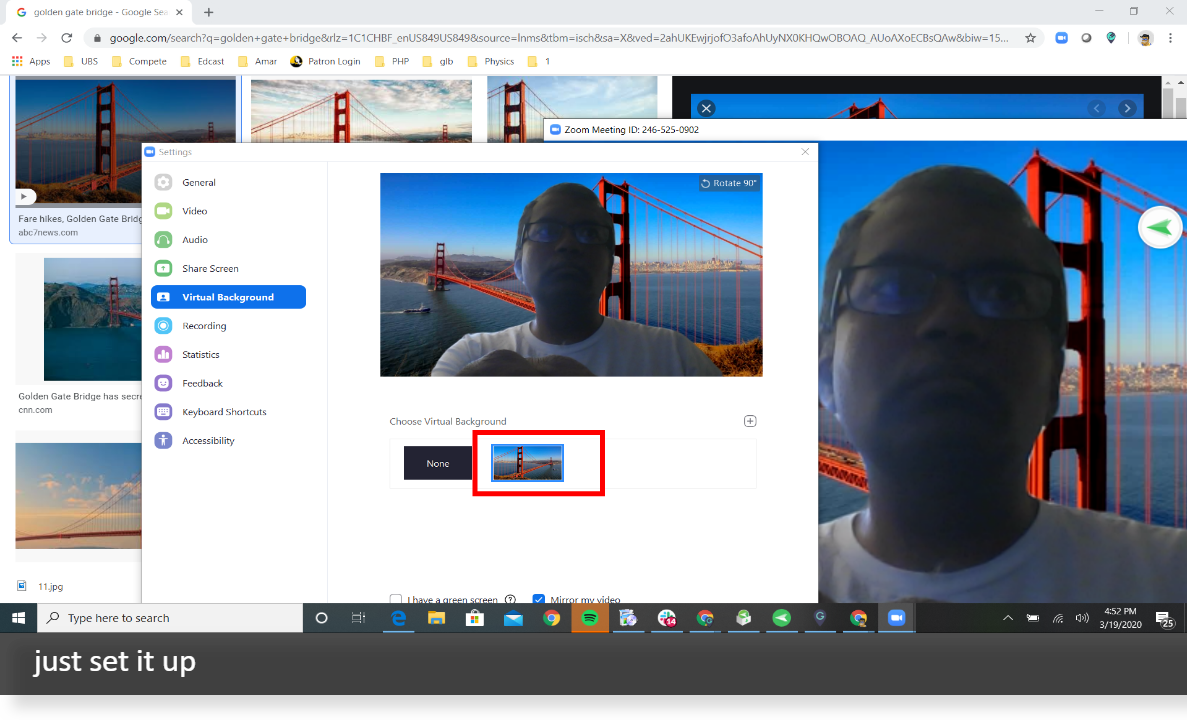Open Keyboard Shortcuts settings
Screen dimensions: 1187x720
(x=222, y=411)
